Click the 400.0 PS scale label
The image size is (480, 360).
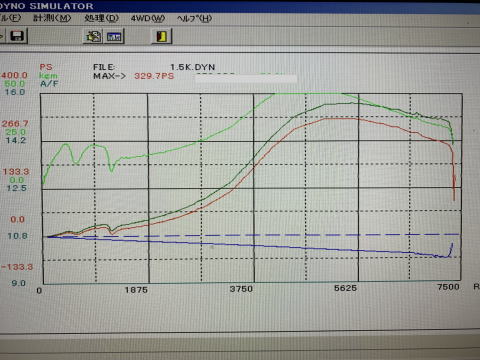tap(14, 75)
